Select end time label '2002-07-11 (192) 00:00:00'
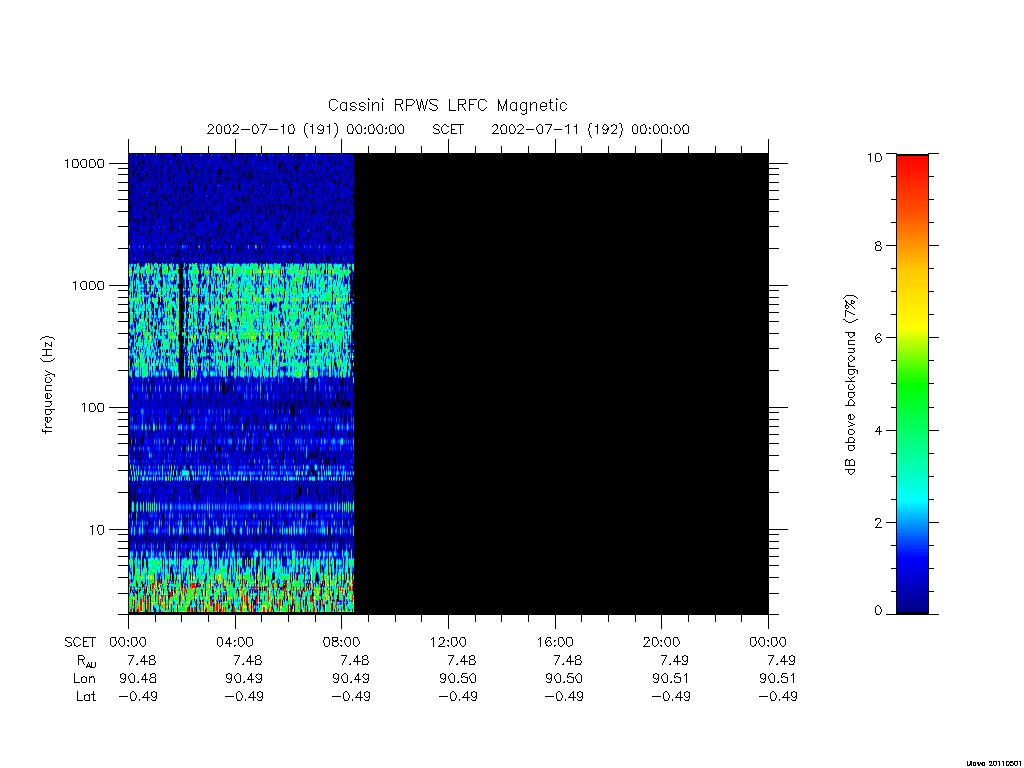This screenshot has height=768, width=1024. point(590,129)
